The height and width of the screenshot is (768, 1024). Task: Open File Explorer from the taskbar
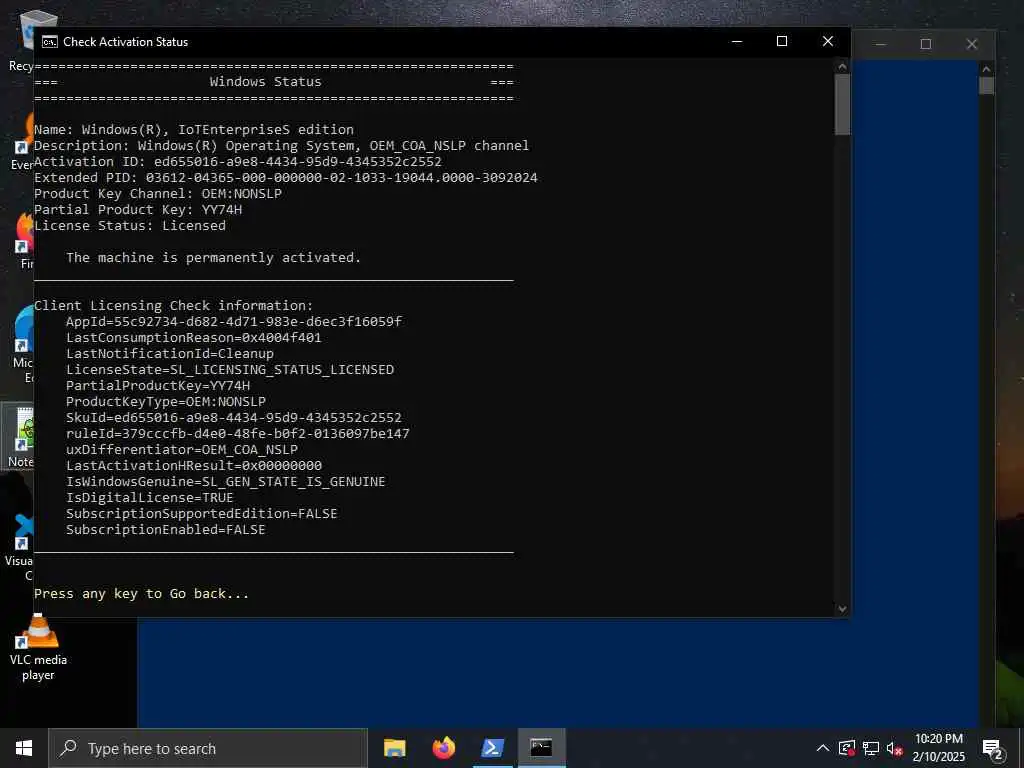click(x=394, y=748)
